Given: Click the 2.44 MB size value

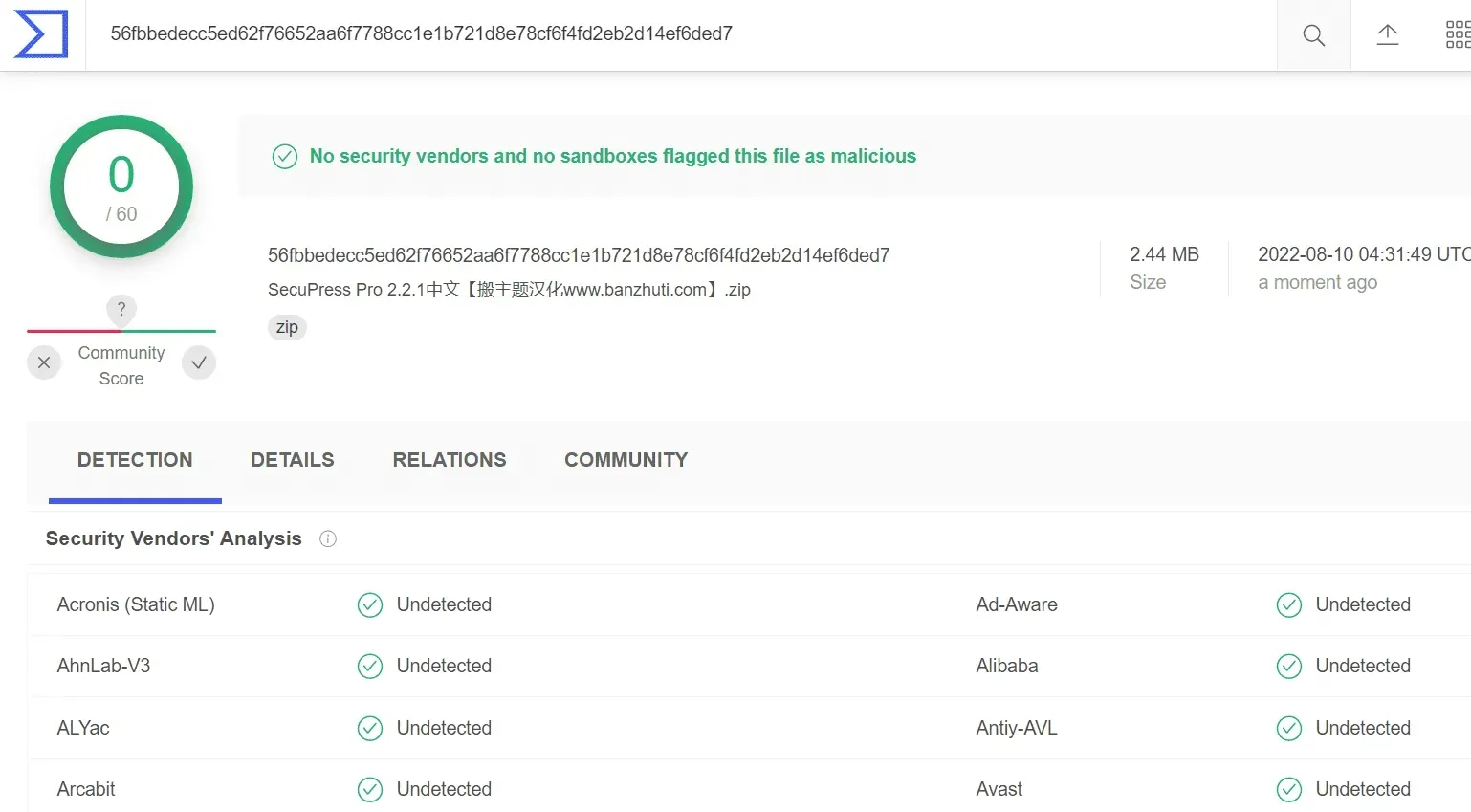Looking at the screenshot, I should (1164, 254).
